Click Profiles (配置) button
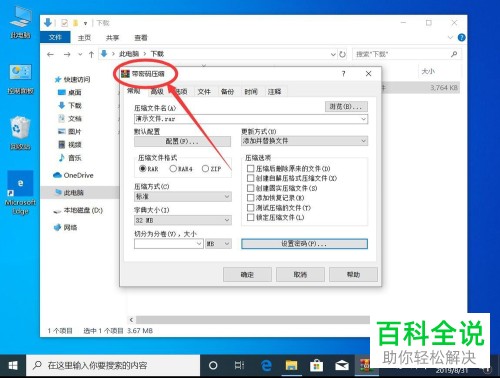Viewport: 500px width, 378px height. [182, 141]
